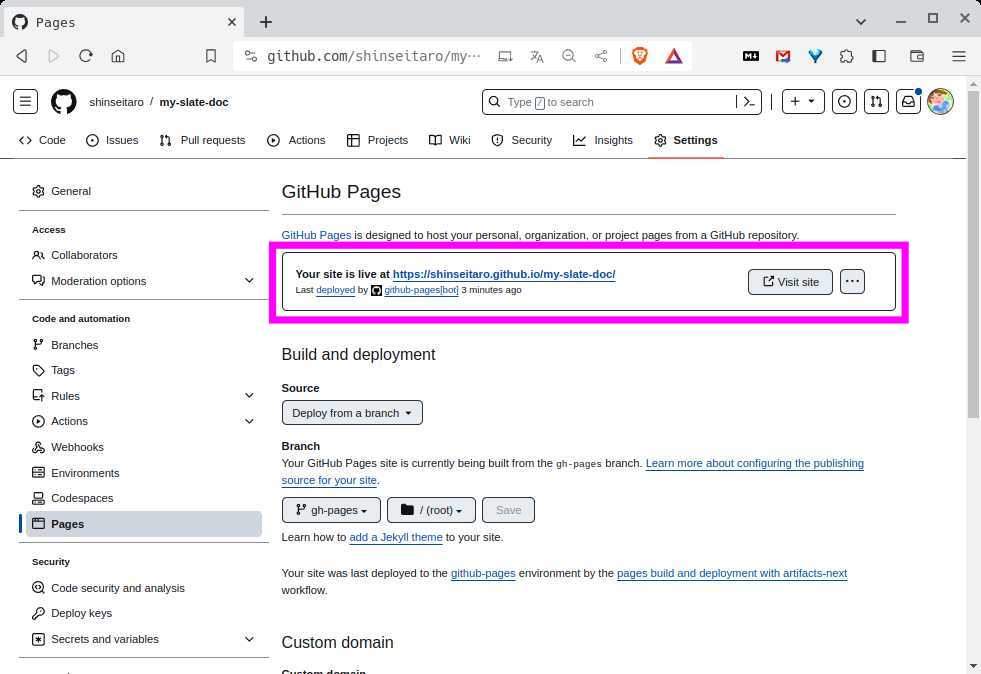Switch to the Code tab
The height and width of the screenshot is (674, 981).
coord(43,140)
